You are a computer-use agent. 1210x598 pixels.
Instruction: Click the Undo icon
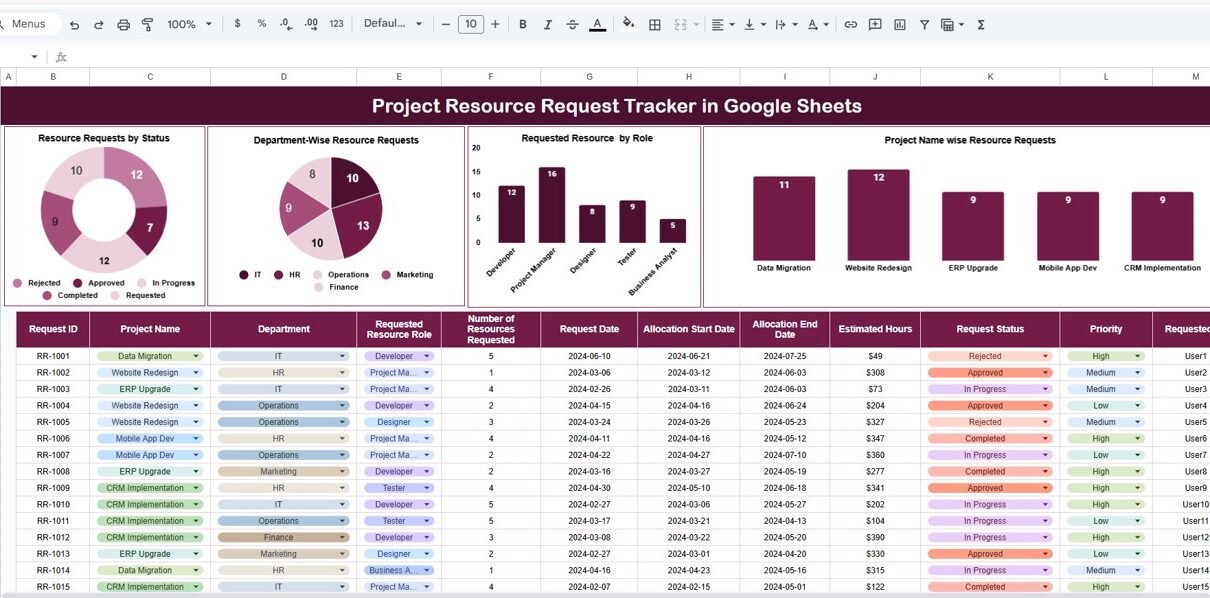click(x=74, y=24)
